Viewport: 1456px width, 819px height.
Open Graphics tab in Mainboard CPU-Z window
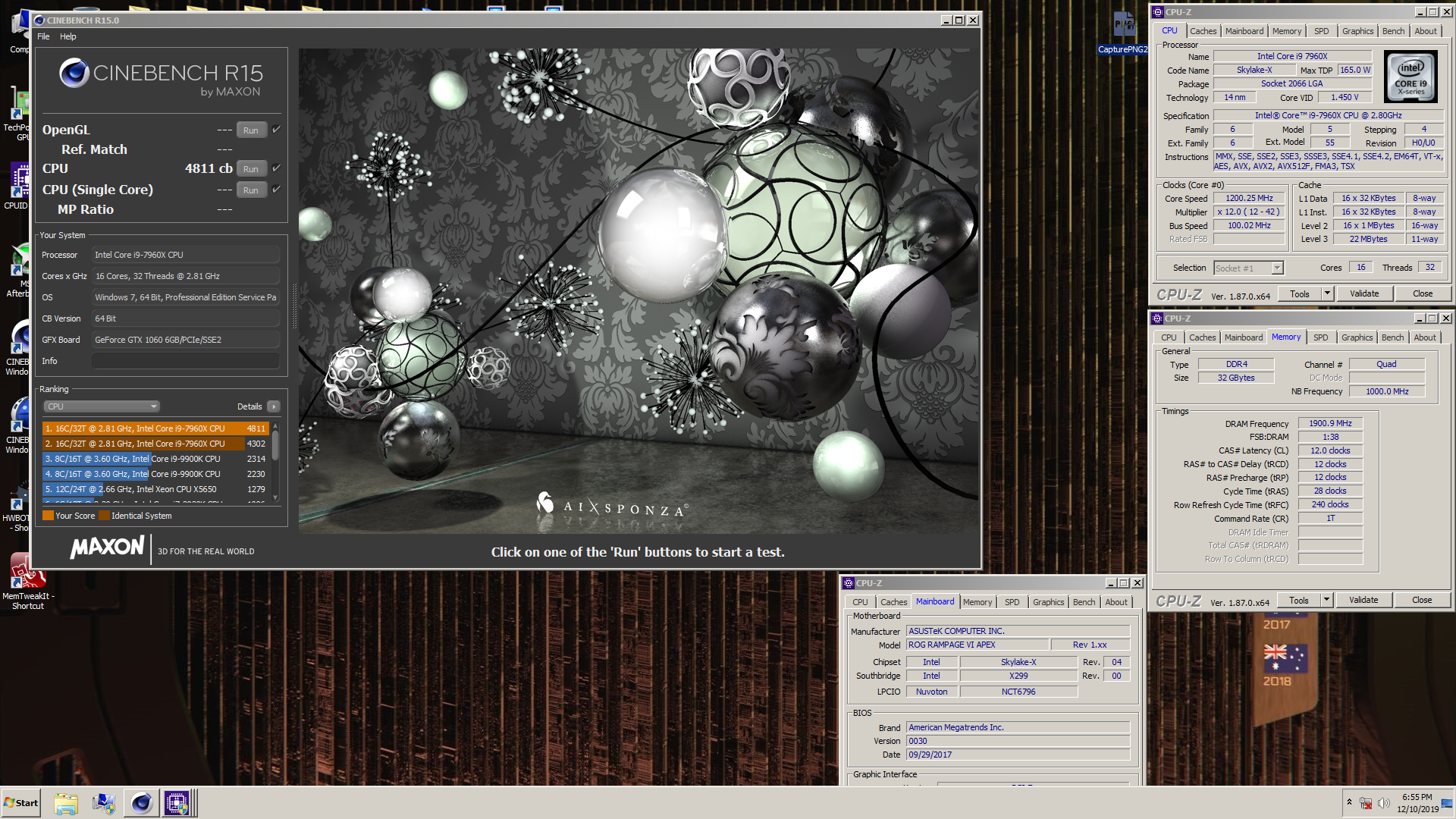(1048, 602)
